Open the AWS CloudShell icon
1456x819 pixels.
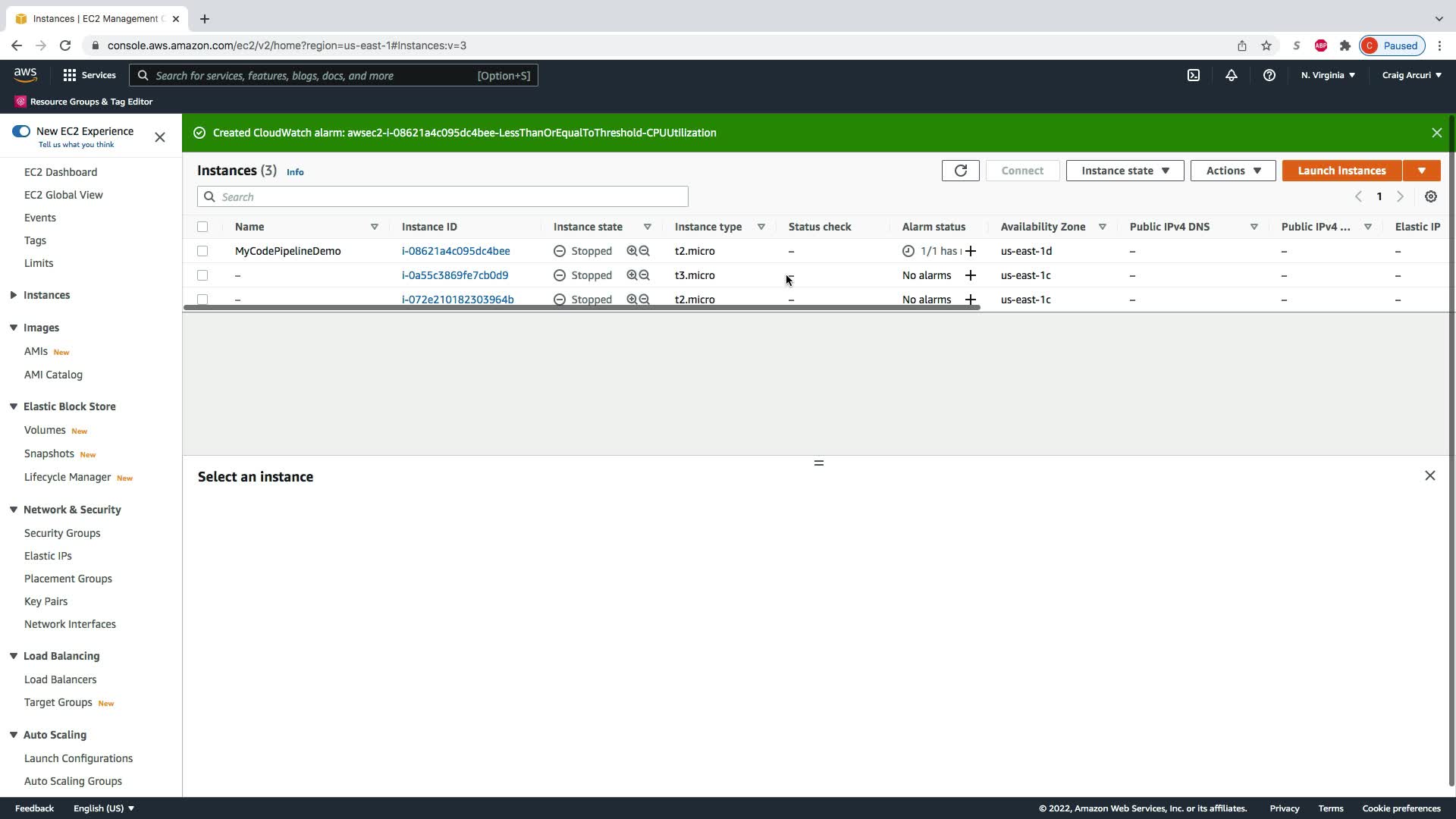pos(1194,75)
